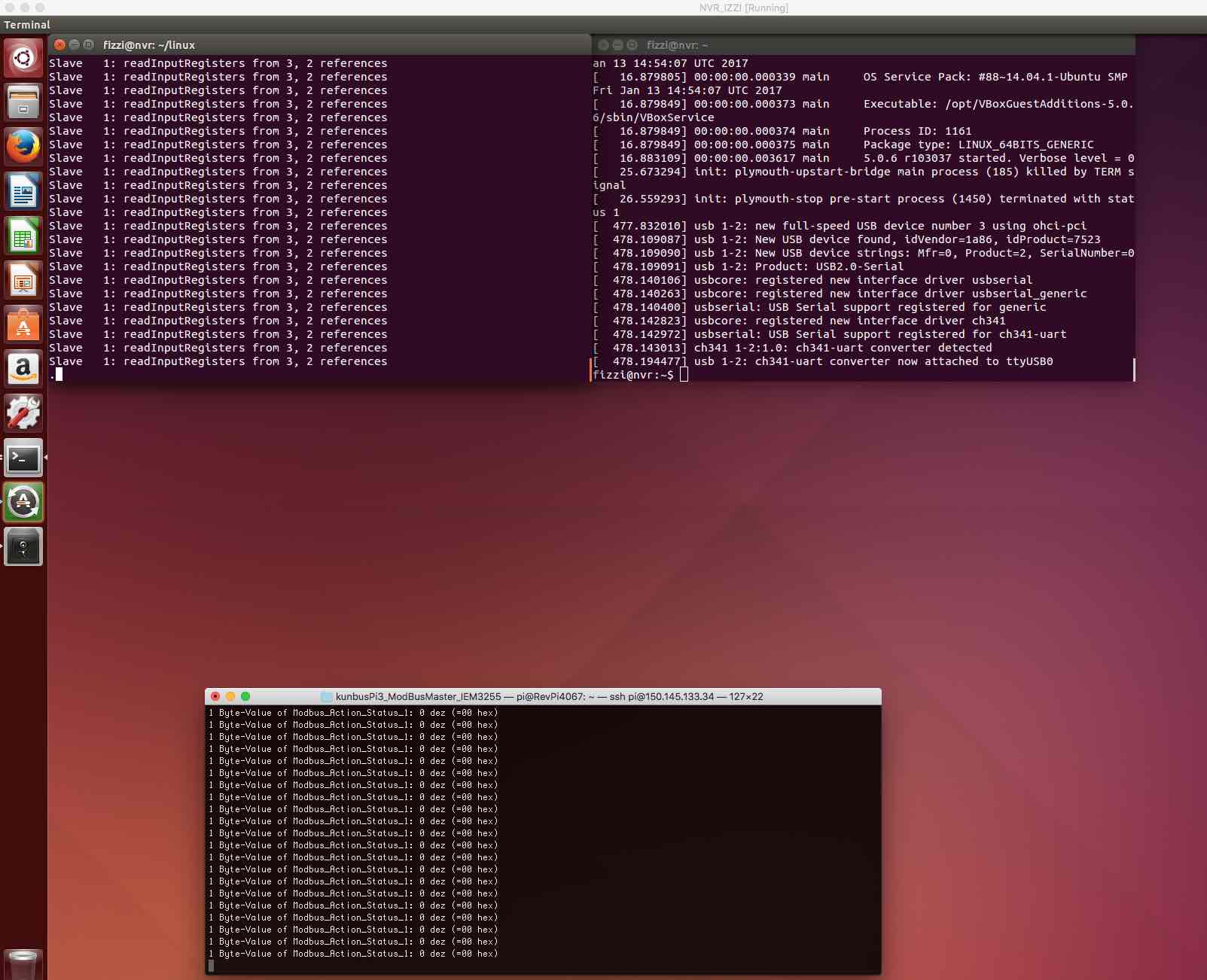1207x980 pixels.
Task: Click the first Slave readInputRegisters line
Action: (218, 63)
